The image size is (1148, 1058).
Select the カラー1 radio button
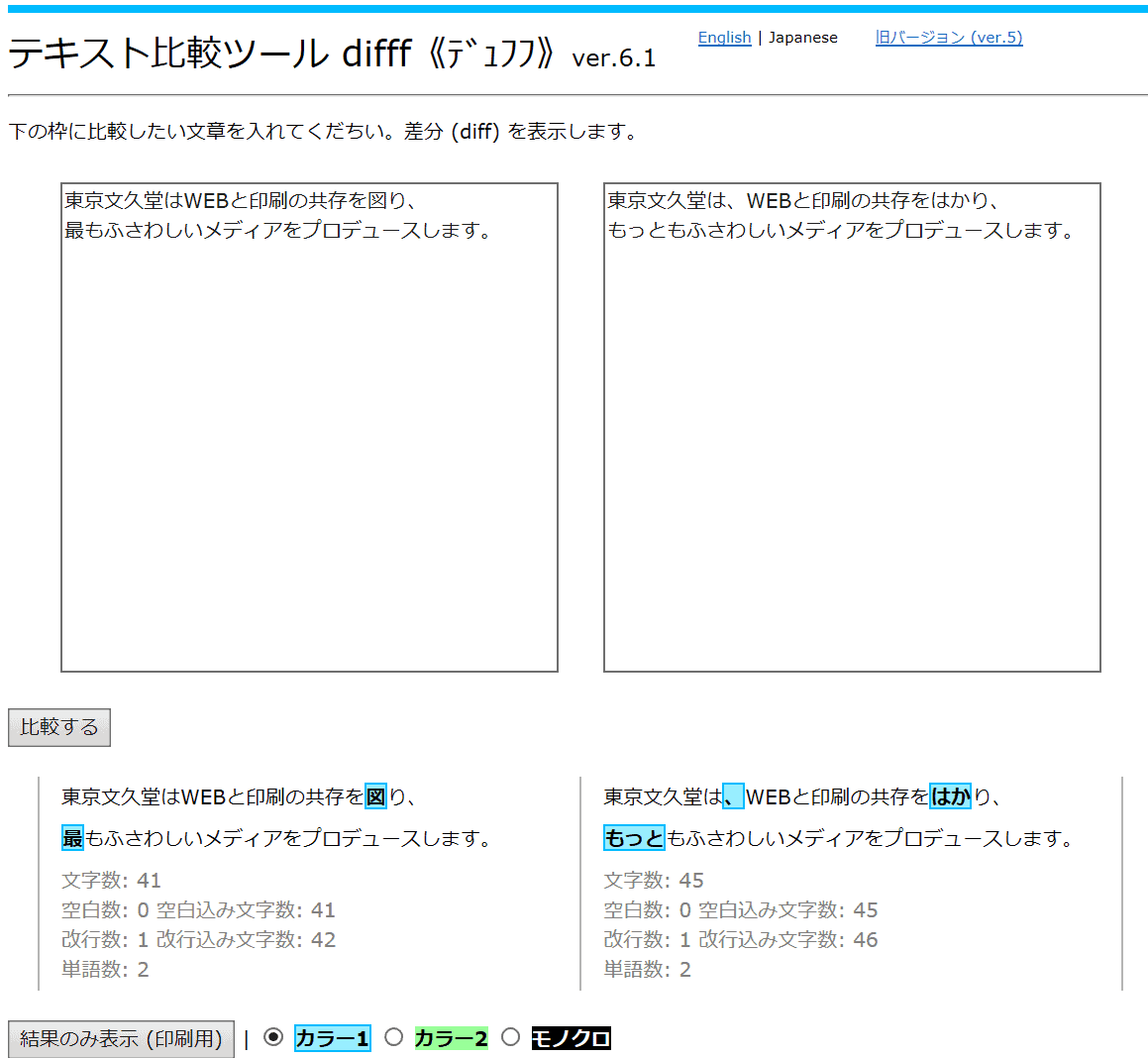[x=274, y=1037]
